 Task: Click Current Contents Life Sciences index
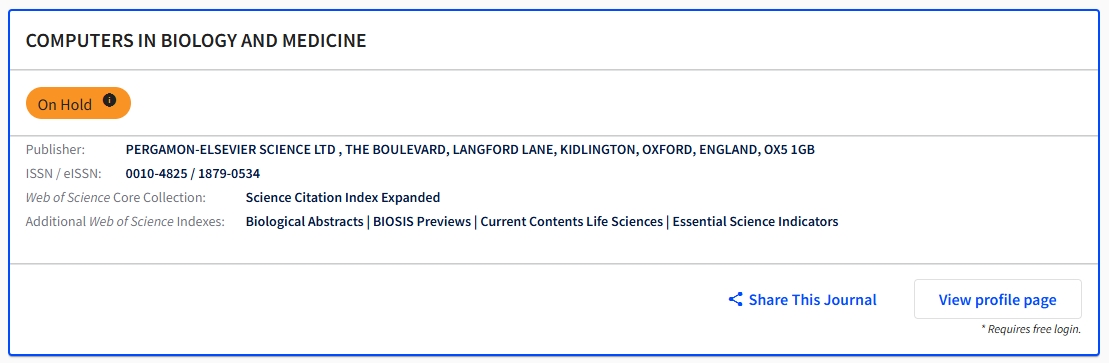571,221
